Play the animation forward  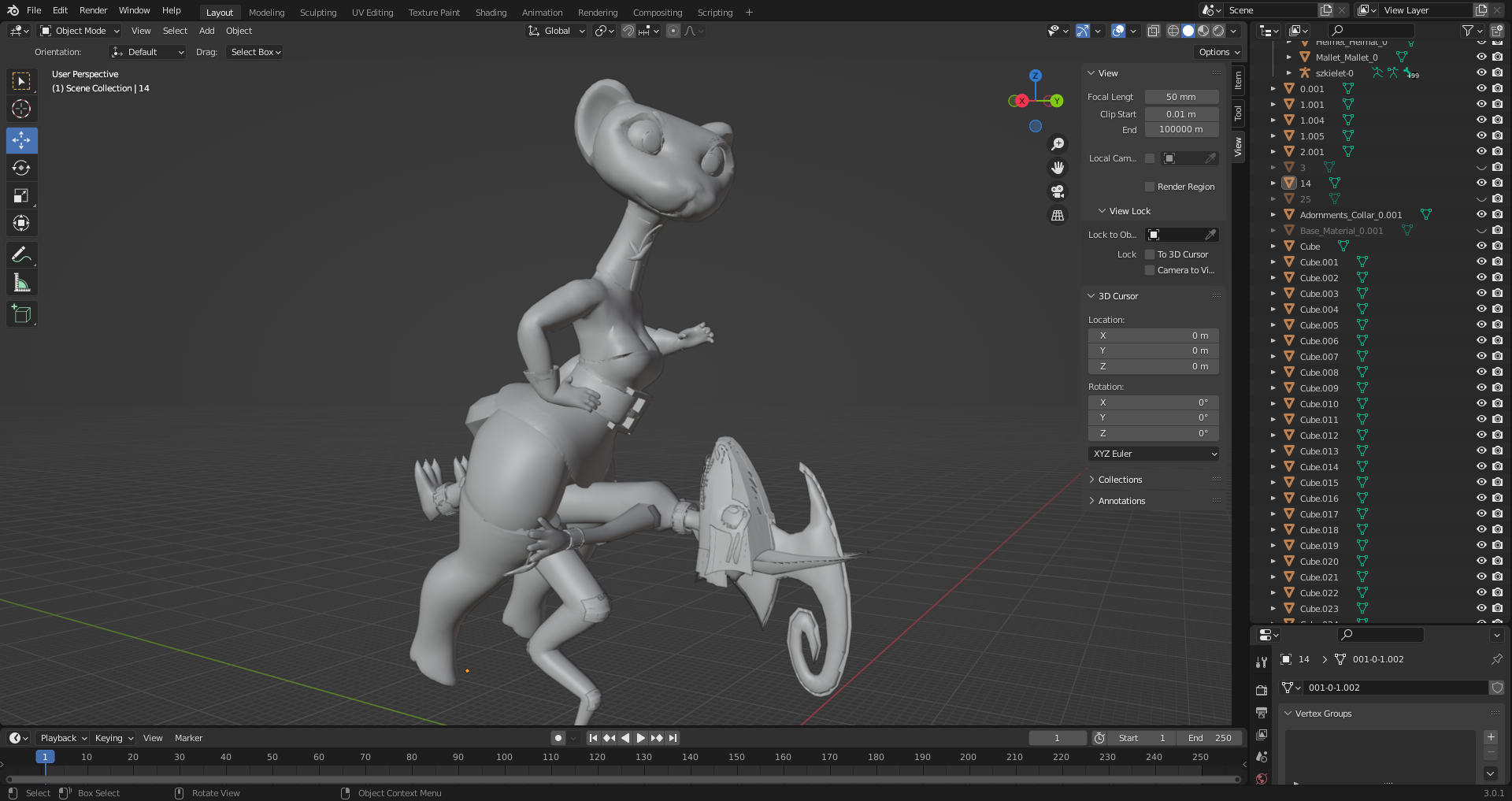pyautogui.click(x=640, y=738)
